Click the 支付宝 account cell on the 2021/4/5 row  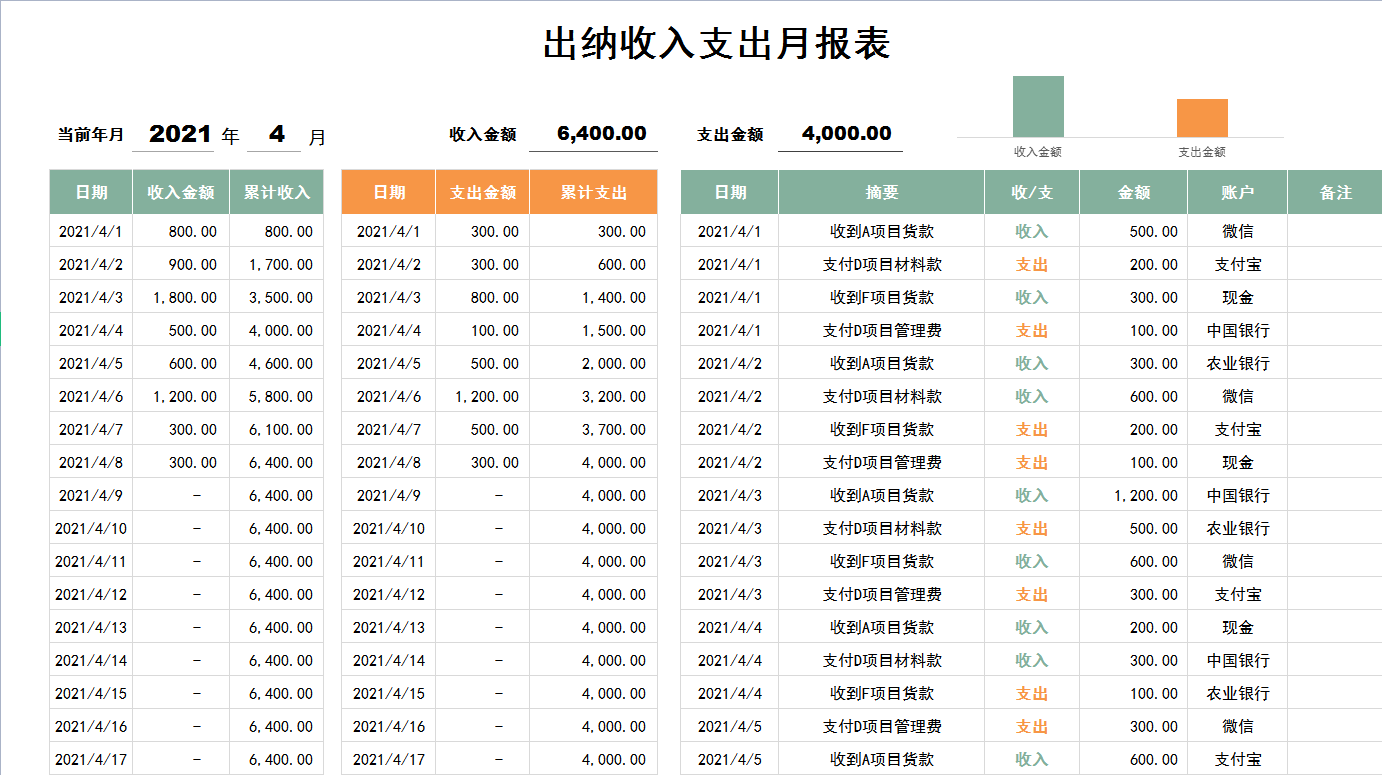(x=1238, y=760)
